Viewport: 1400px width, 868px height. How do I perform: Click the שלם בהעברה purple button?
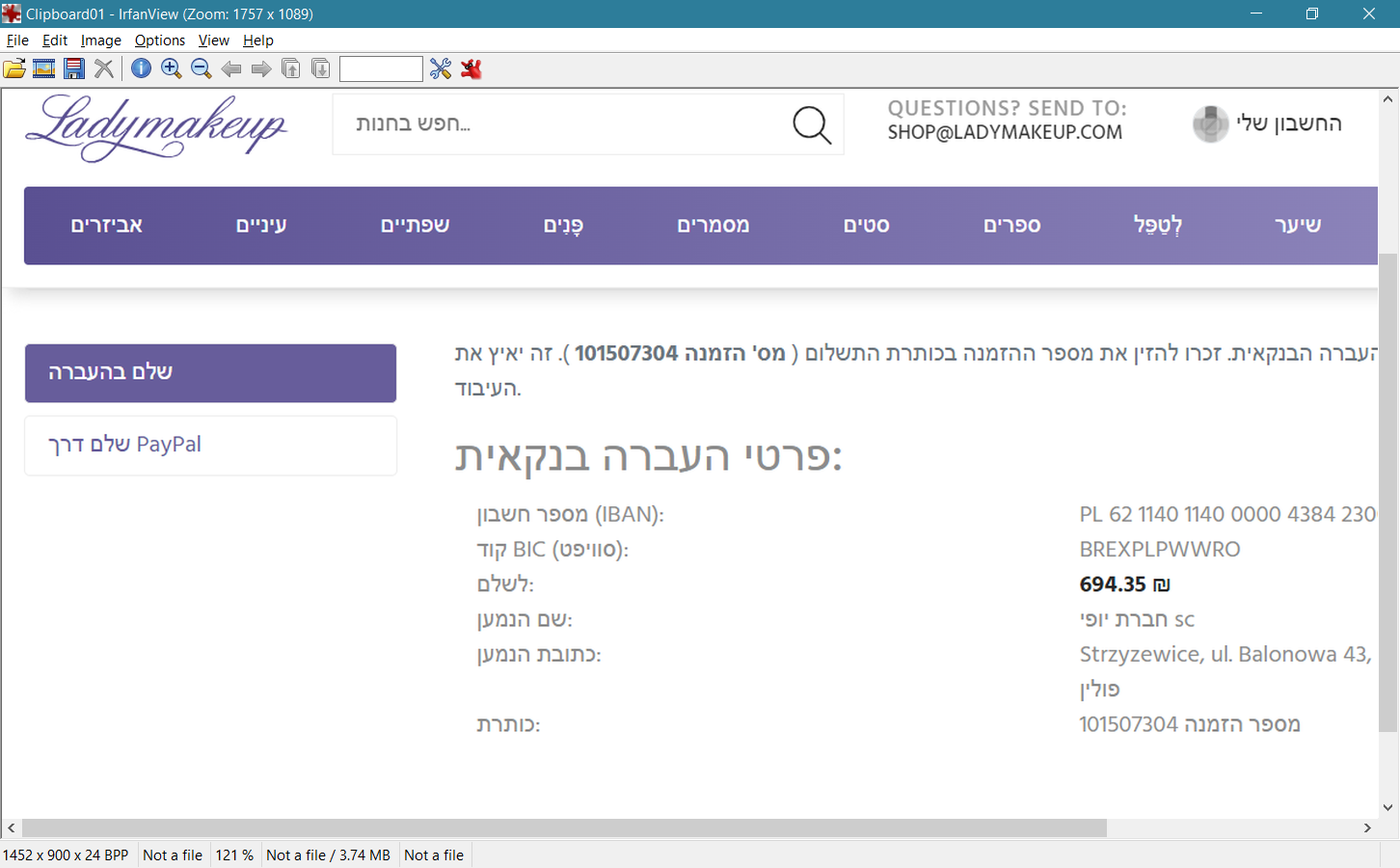pyautogui.click(x=210, y=373)
